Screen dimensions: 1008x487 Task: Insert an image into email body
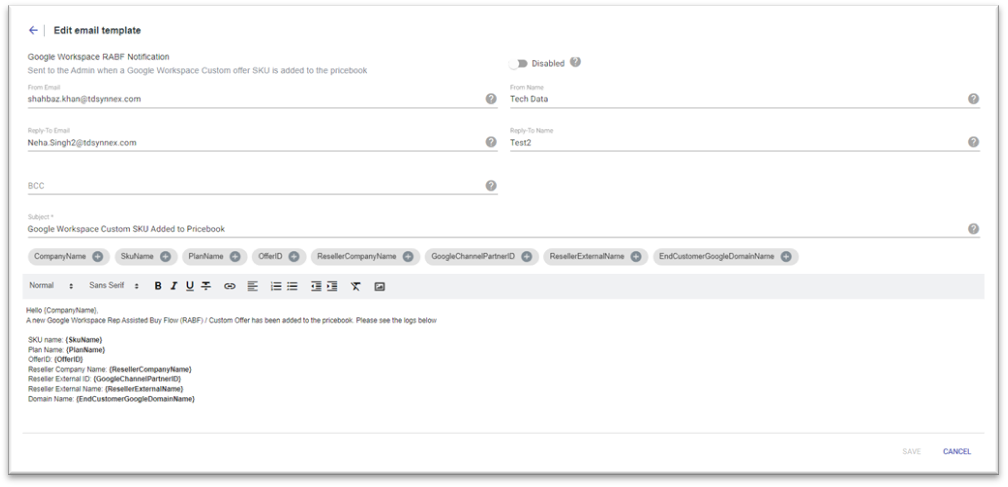tap(379, 287)
